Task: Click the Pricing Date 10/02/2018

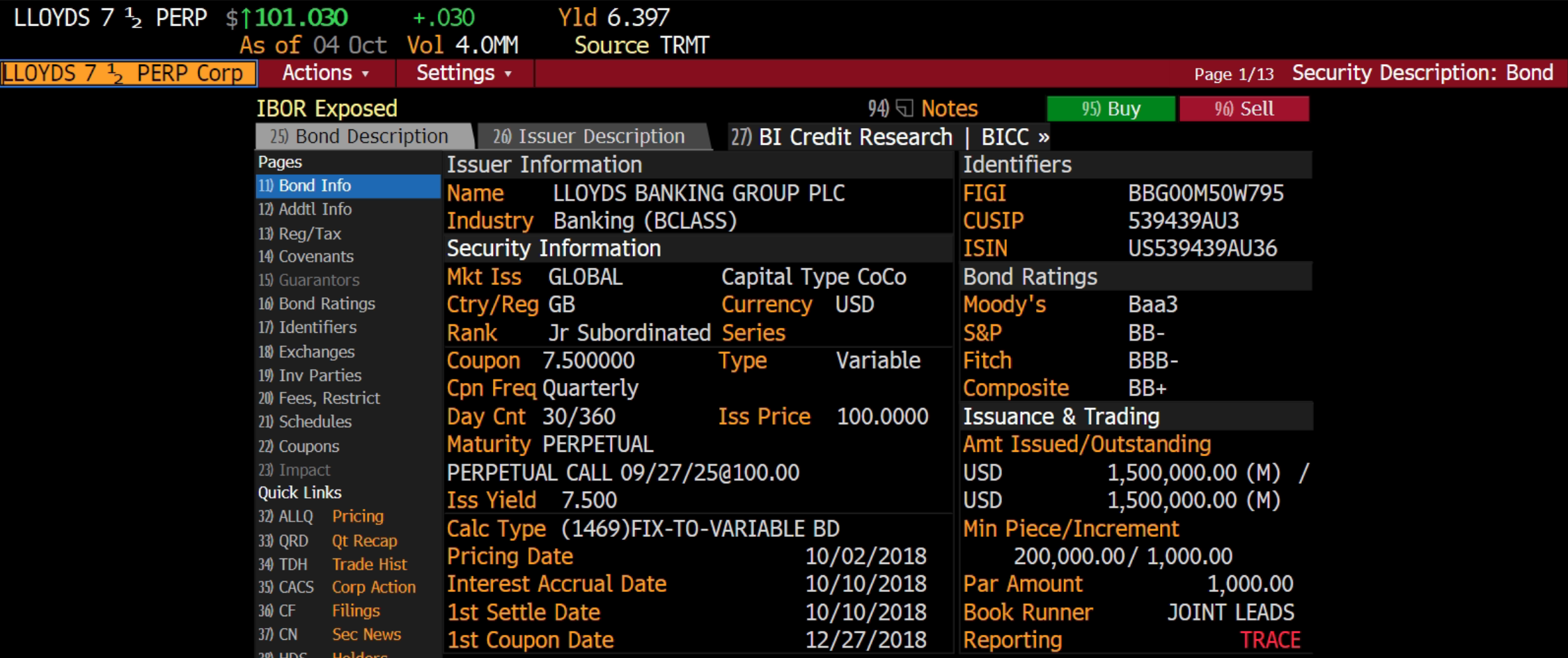Action: (x=866, y=556)
